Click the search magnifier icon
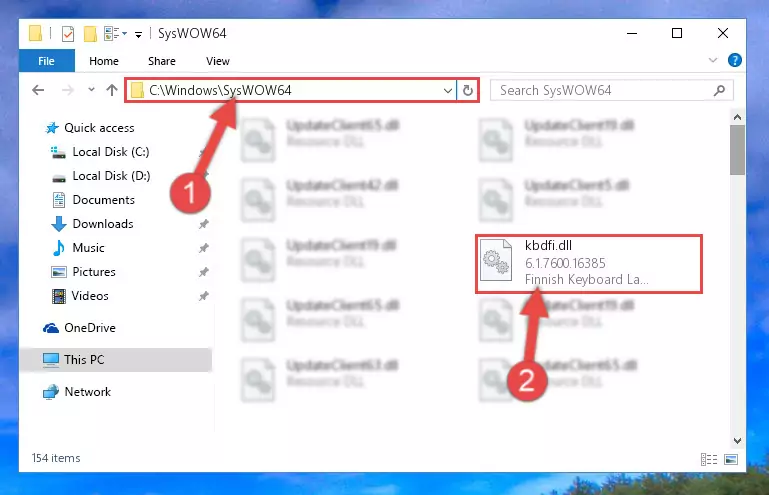This screenshot has height=495, width=769. (x=719, y=90)
